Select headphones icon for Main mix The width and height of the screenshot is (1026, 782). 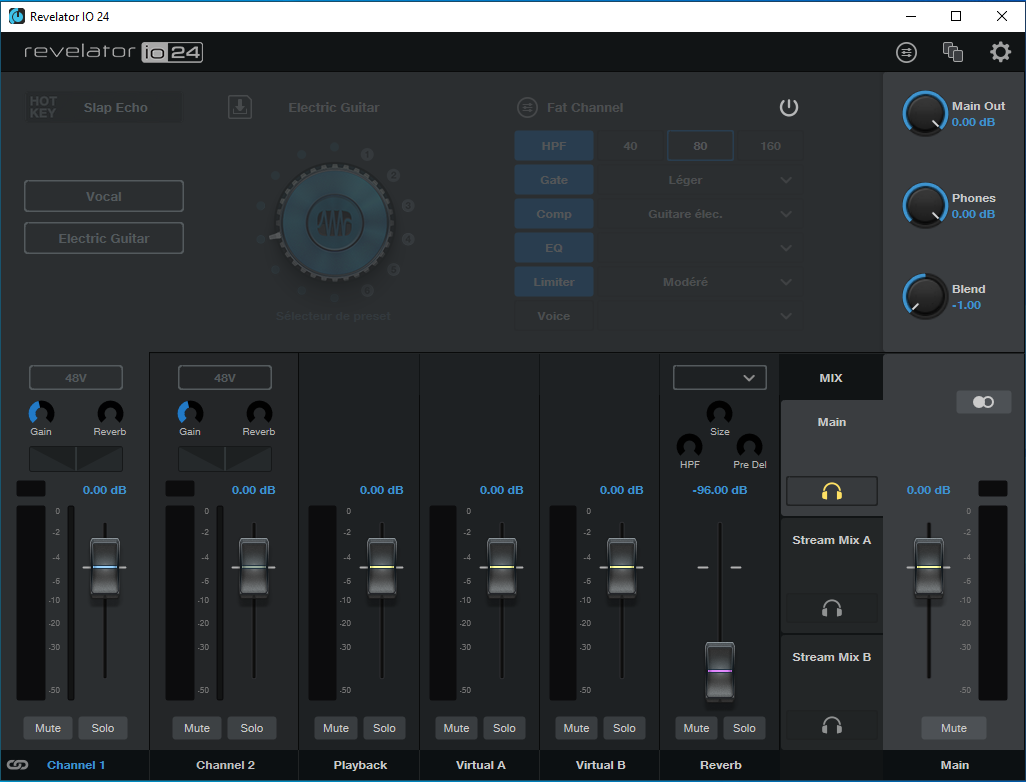click(x=831, y=491)
